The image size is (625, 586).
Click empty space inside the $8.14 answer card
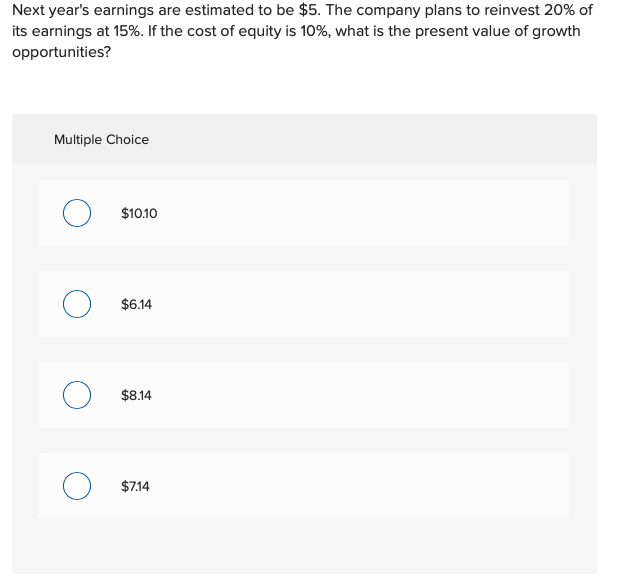point(359,395)
